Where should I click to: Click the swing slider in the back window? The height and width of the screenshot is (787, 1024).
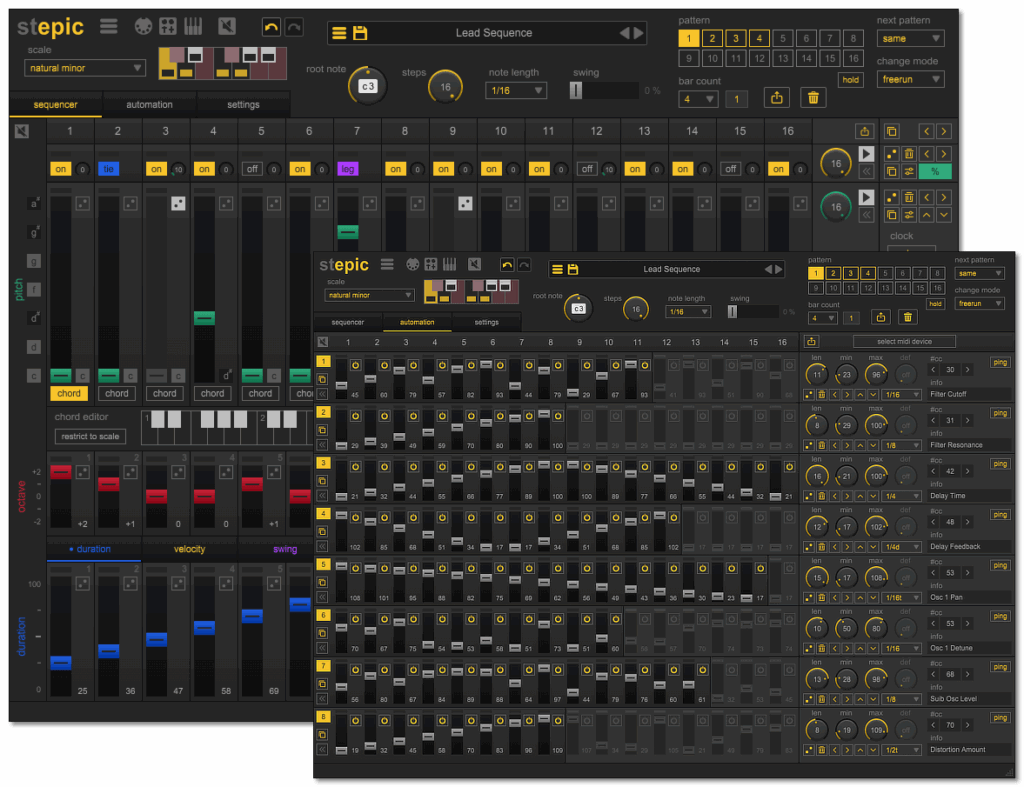pos(576,91)
